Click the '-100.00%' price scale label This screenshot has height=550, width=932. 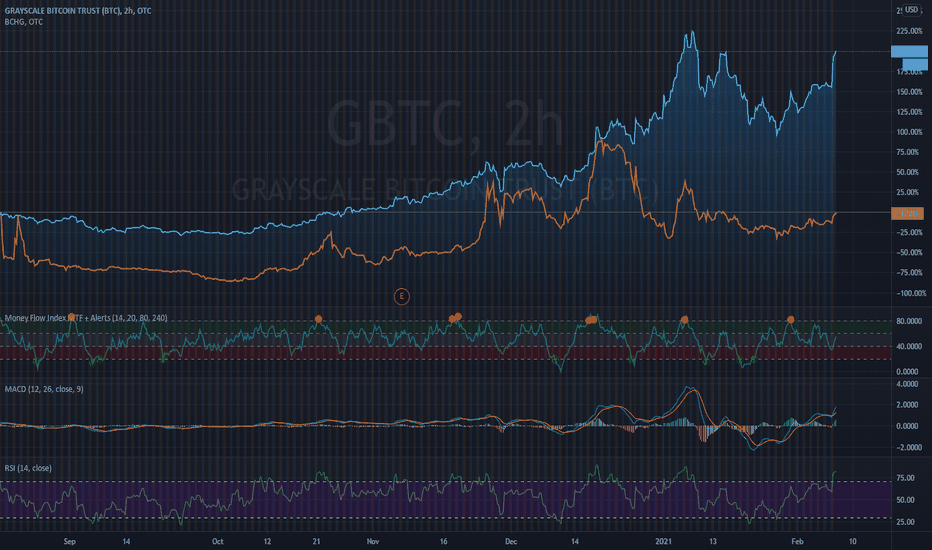(x=911, y=293)
